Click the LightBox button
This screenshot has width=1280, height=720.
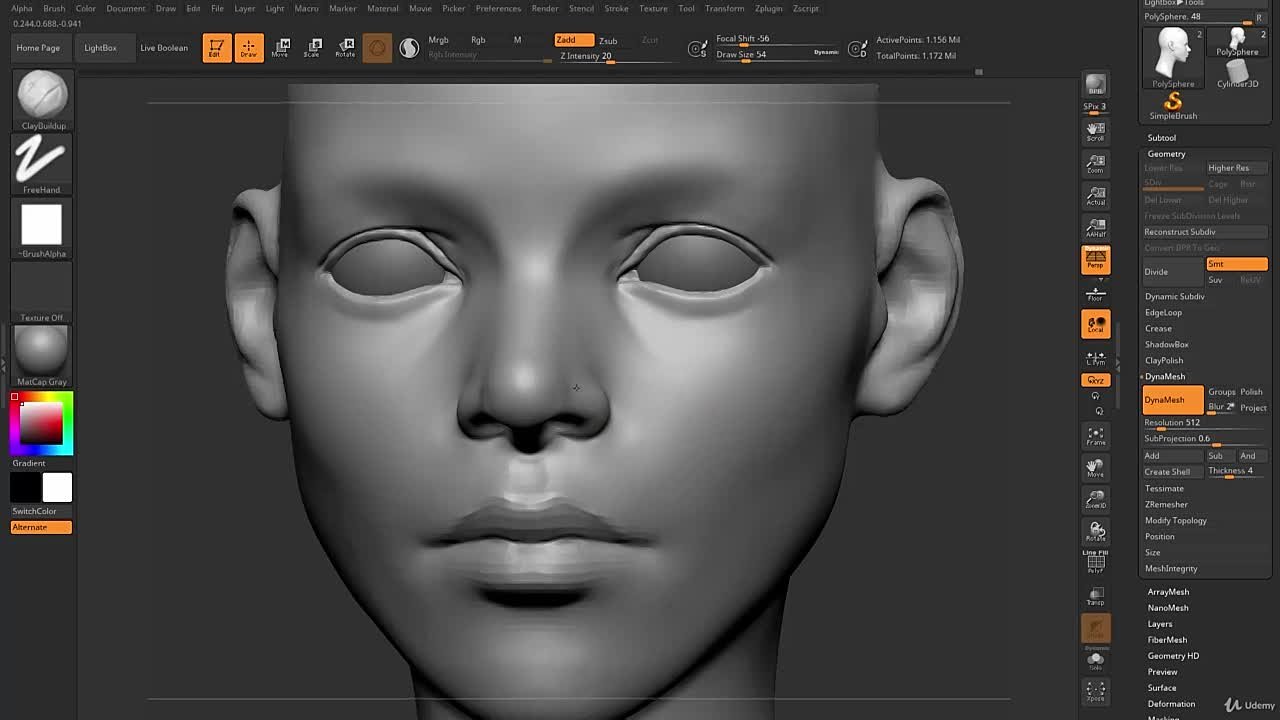pyautogui.click(x=100, y=48)
